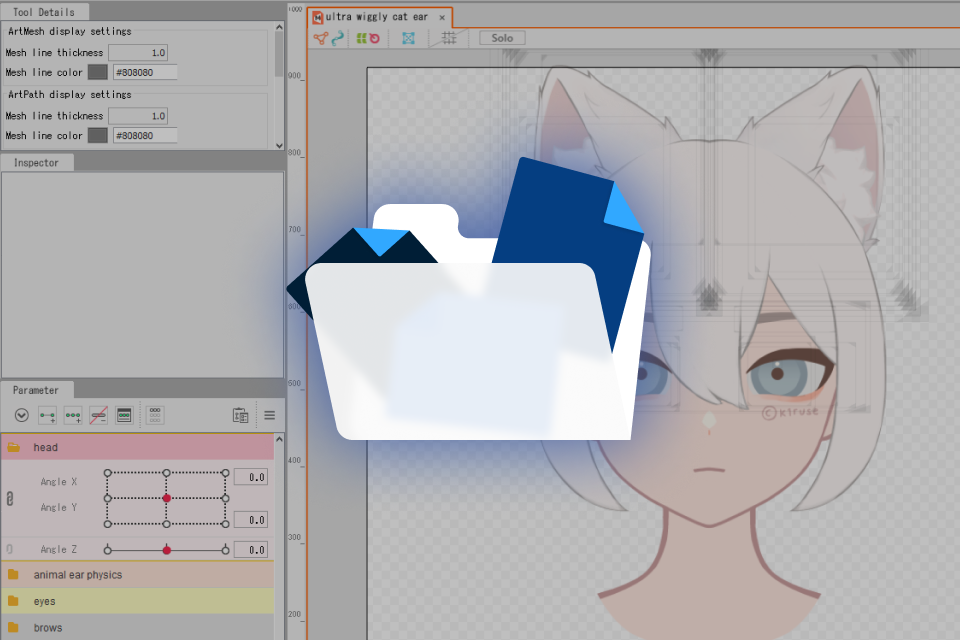Click the Angle X value field
The height and width of the screenshot is (640, 960).
(x=251, y=477)
